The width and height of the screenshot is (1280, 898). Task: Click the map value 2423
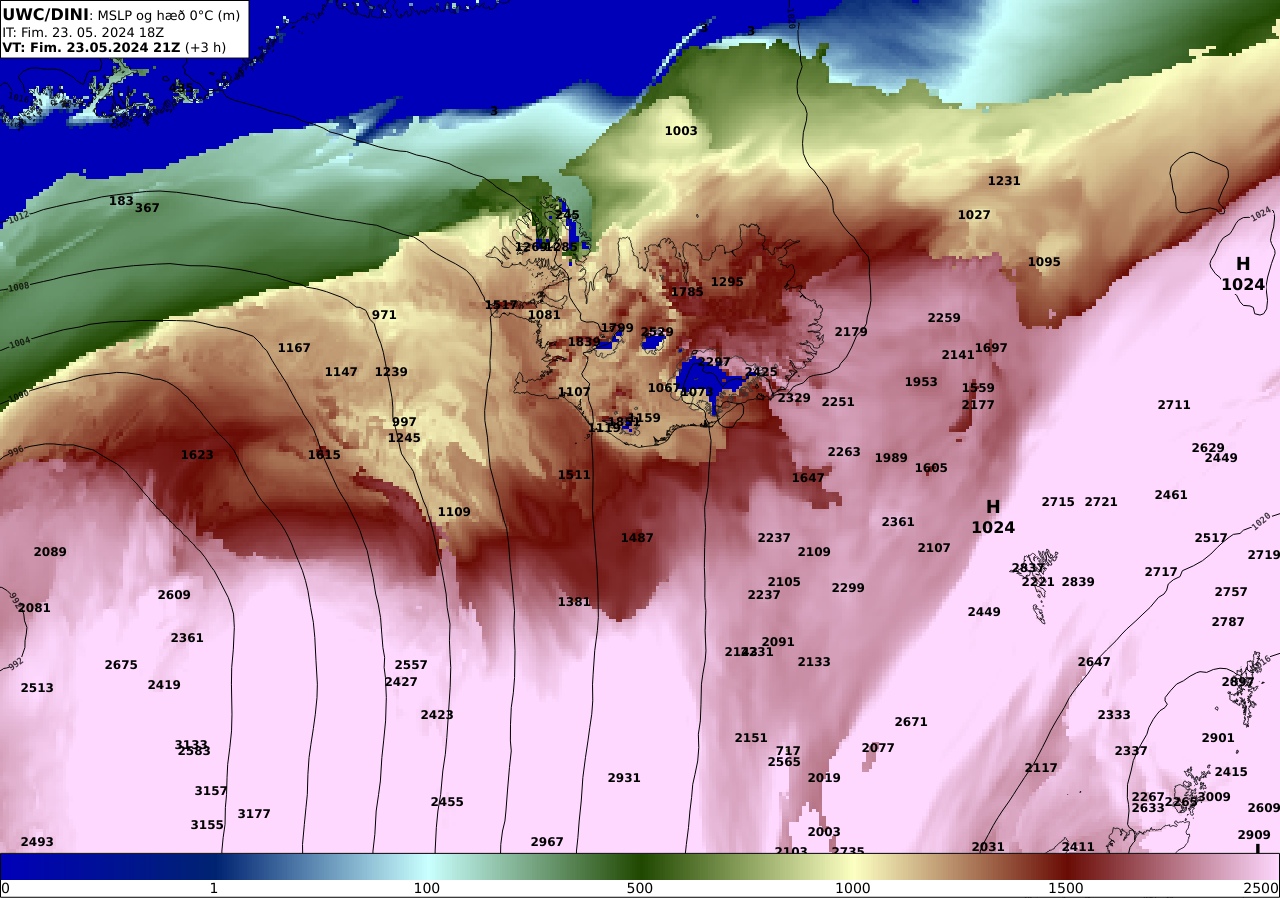[437, 715]
